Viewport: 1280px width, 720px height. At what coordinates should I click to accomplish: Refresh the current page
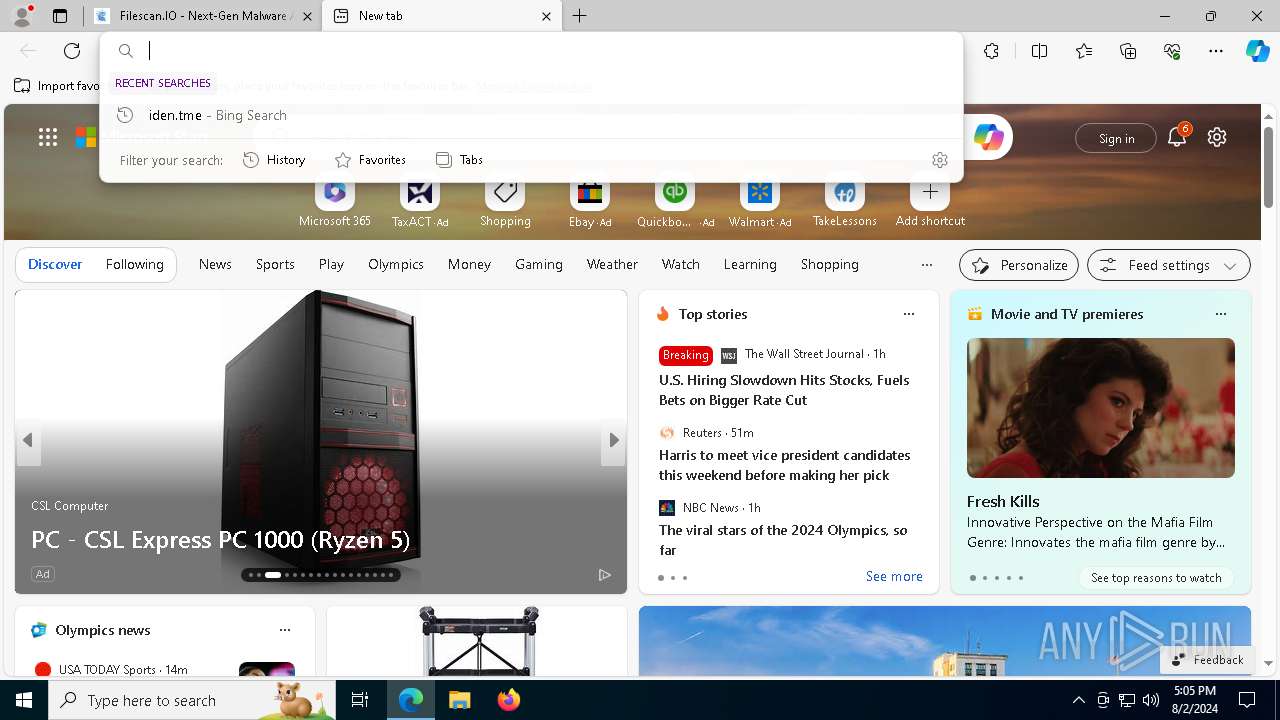(x=72, y=51)
